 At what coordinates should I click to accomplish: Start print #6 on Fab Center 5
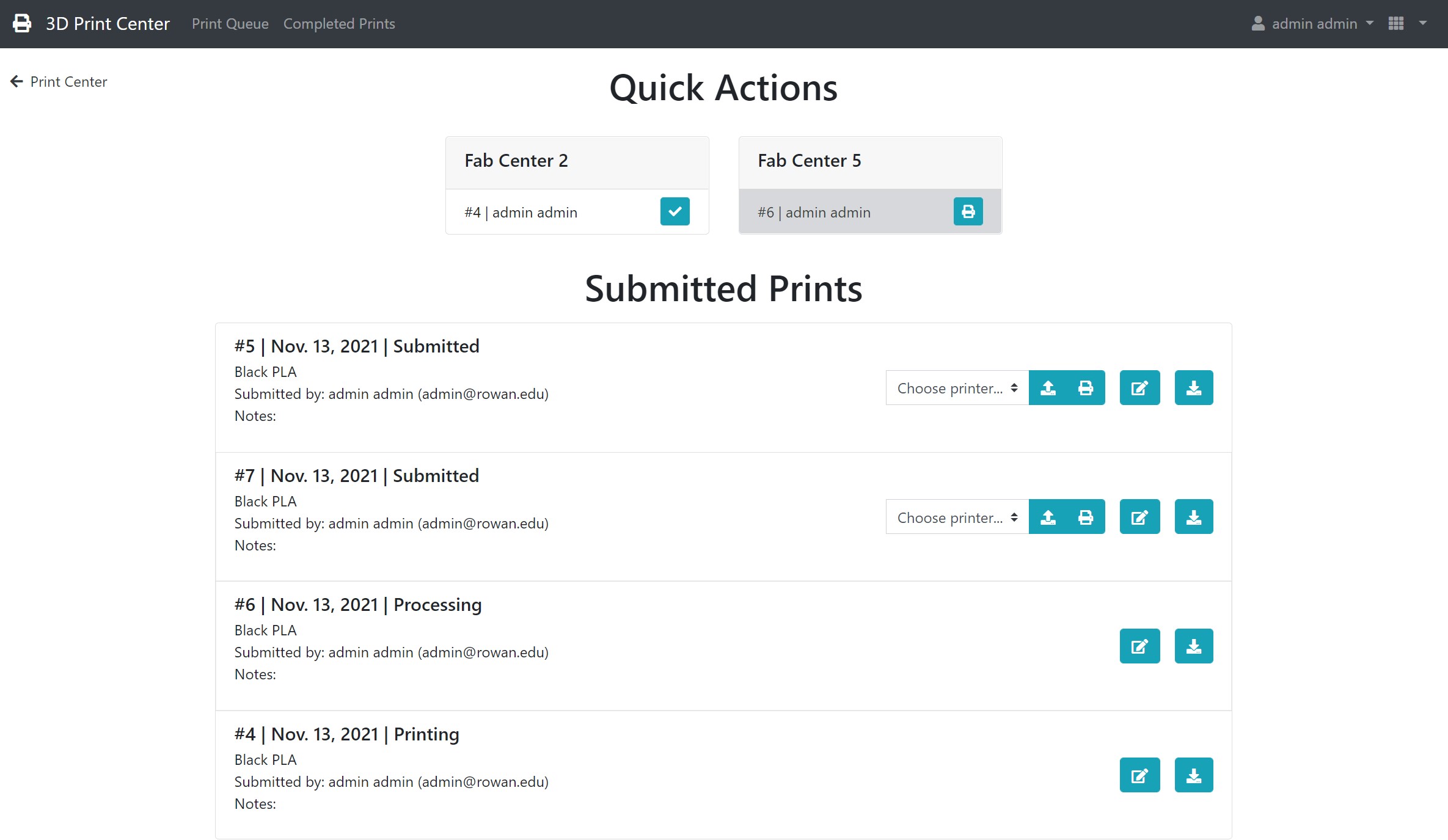point(968,211)
